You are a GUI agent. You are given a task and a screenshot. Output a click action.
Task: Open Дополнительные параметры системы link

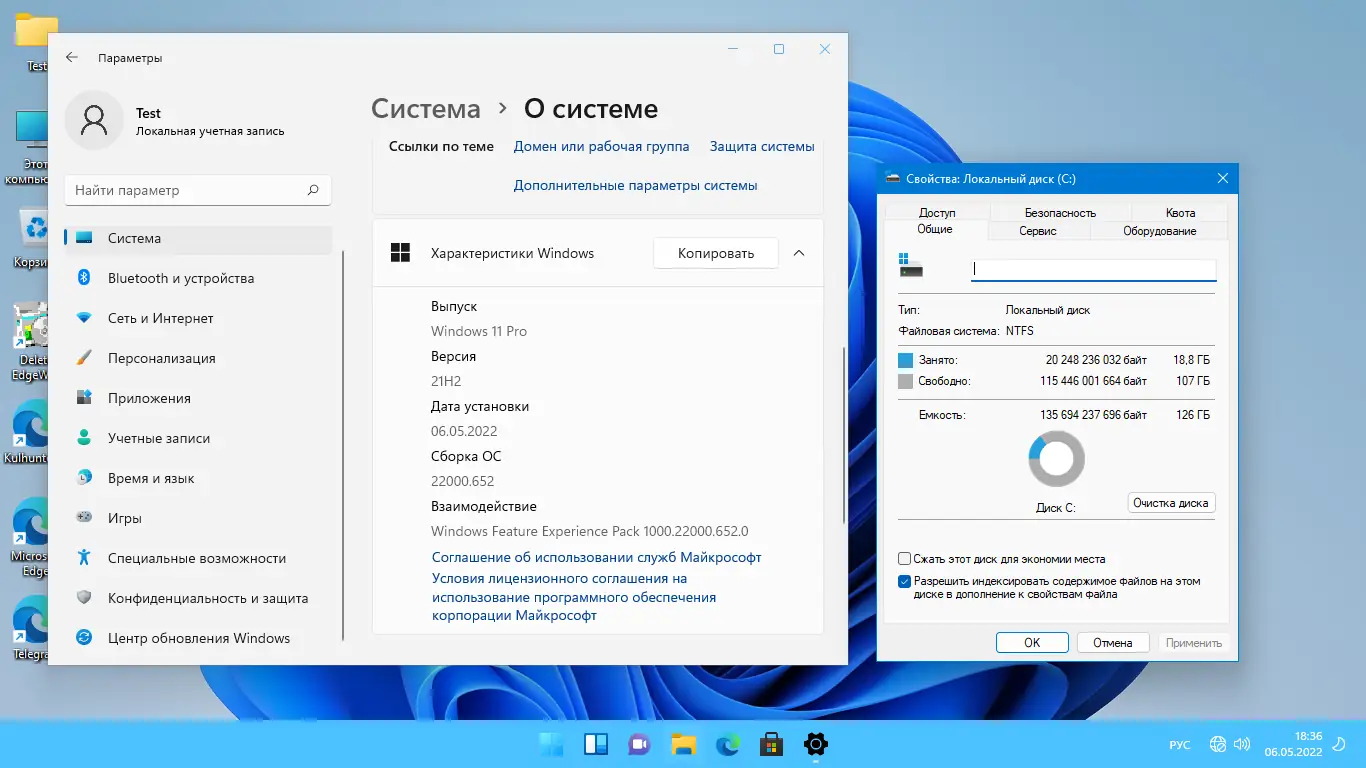coord(635,185)
